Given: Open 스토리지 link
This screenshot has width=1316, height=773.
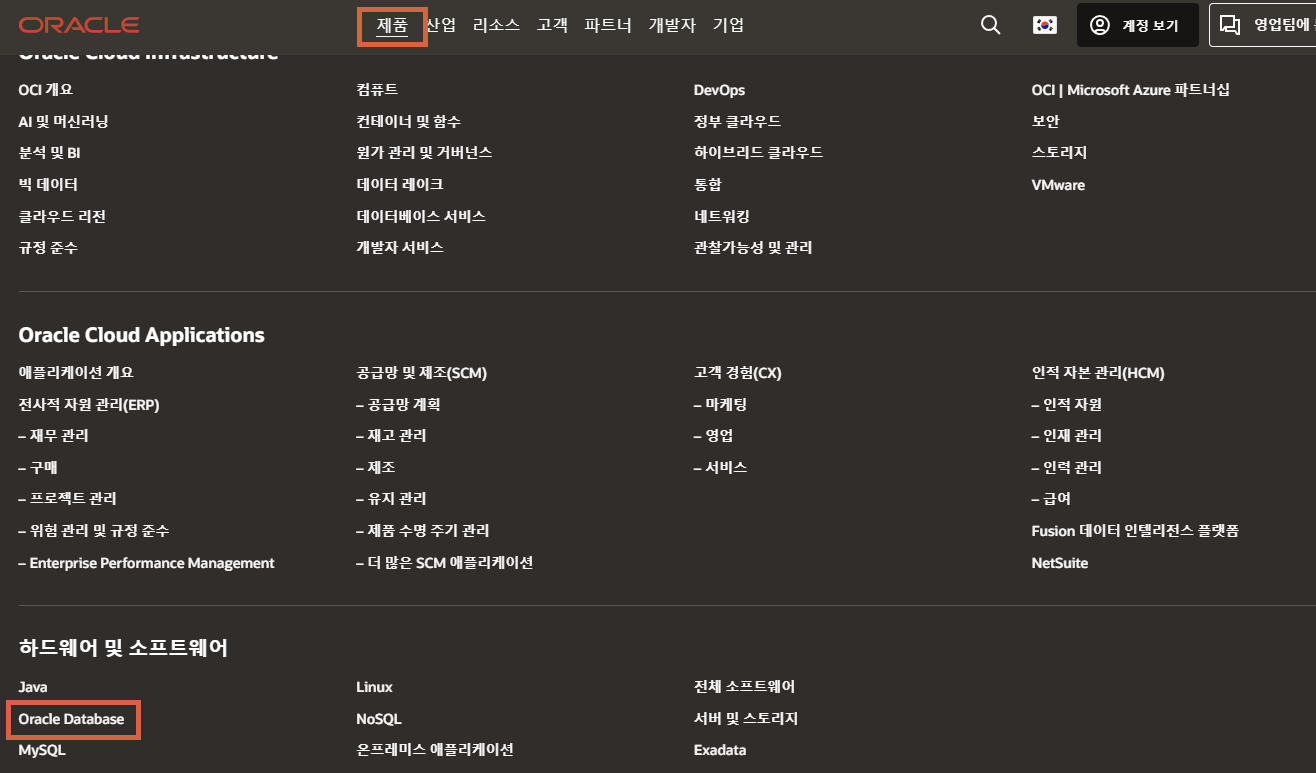Looking at the screenshot, I should tap(1059, 153).
